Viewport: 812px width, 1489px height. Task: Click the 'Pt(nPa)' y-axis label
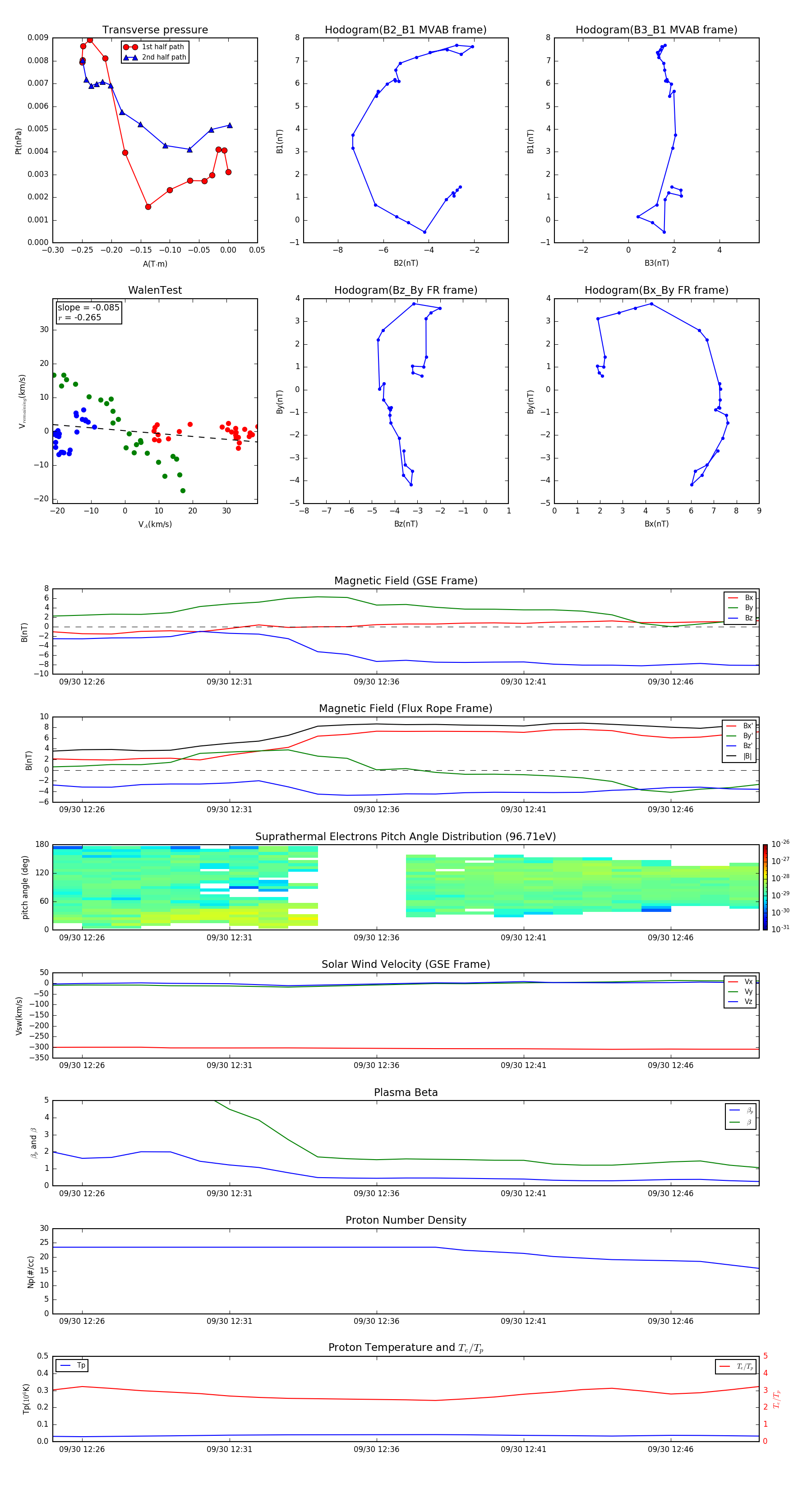pos(18,141)
